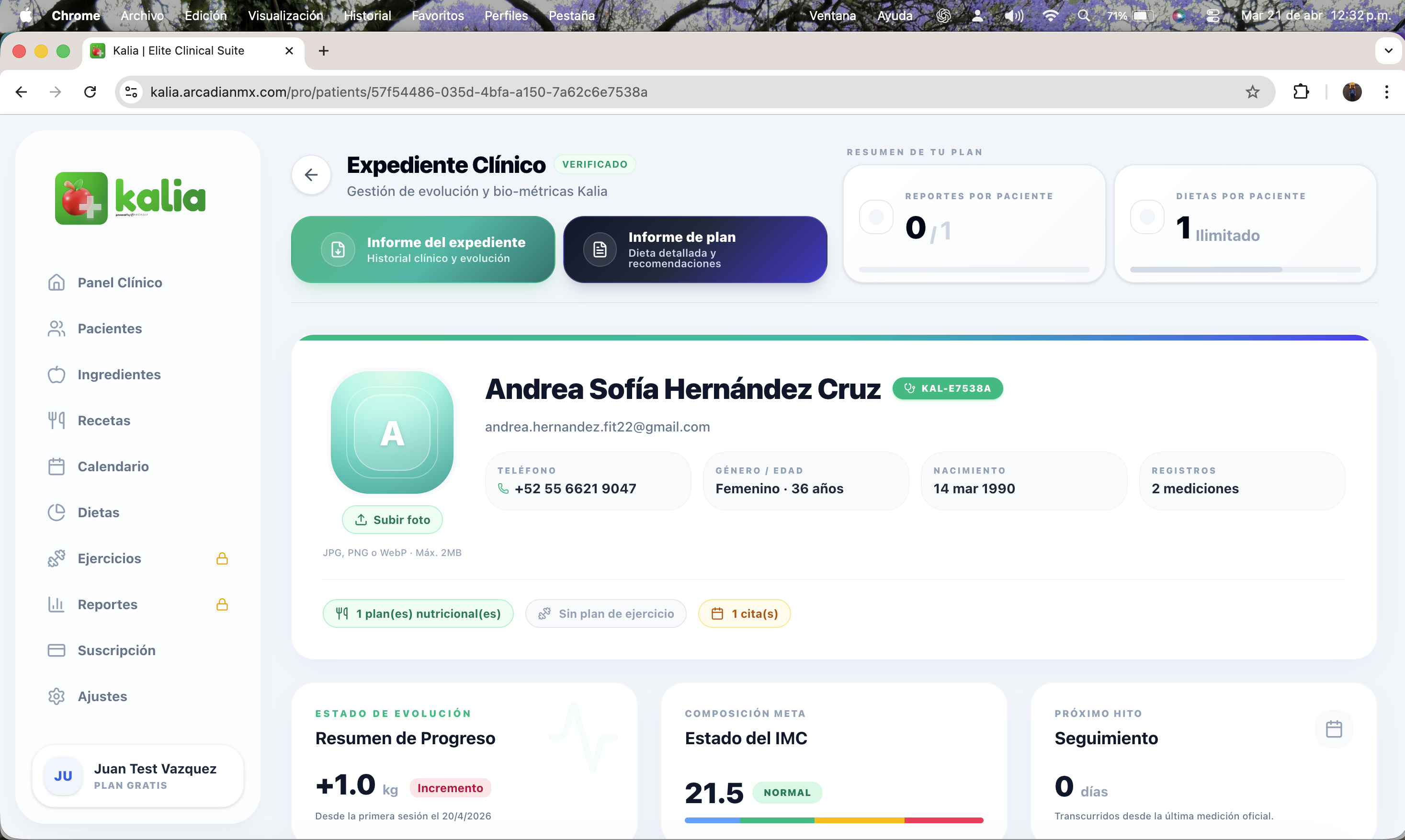This screenshot has width=1405, height=840.
Task: Open locked Reportes section
Action: (137, 604)
